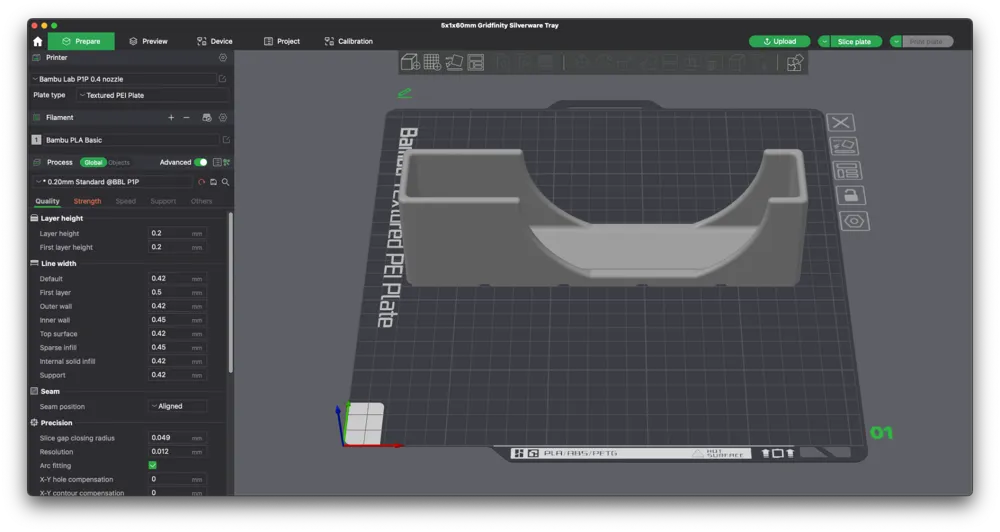This screenshot has width=1000, height=532.
Task: Click the Slice plate button
Action: (x=854, y=41)
